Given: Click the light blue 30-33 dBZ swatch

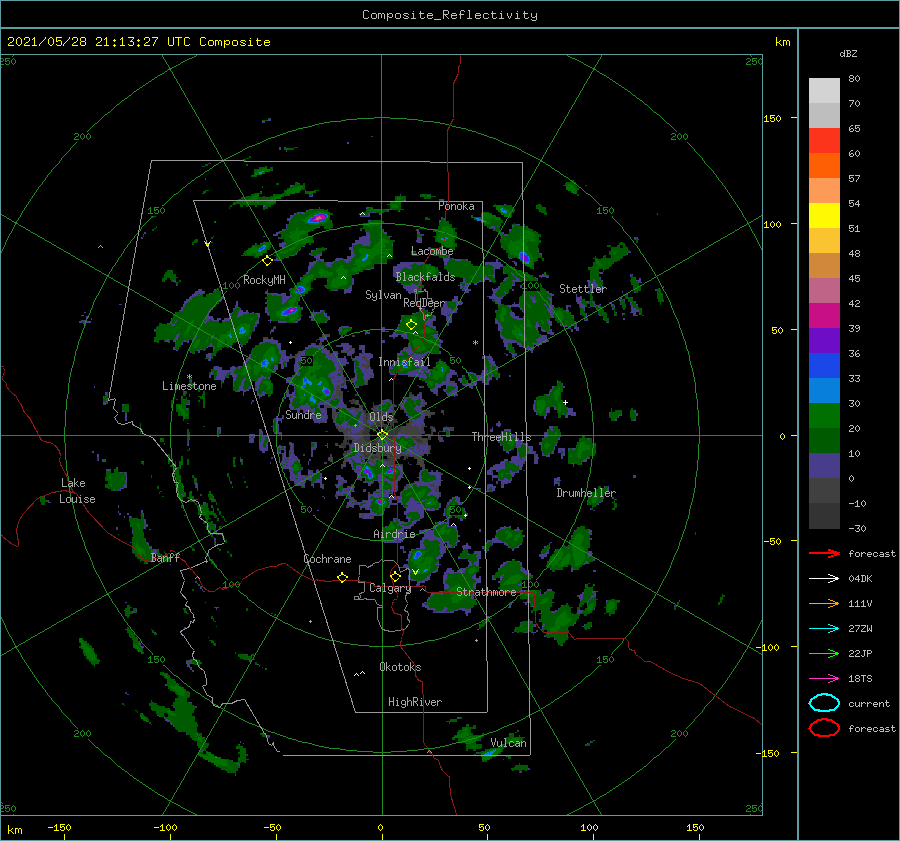Looking at the screenshot, I should pos(824,391).
